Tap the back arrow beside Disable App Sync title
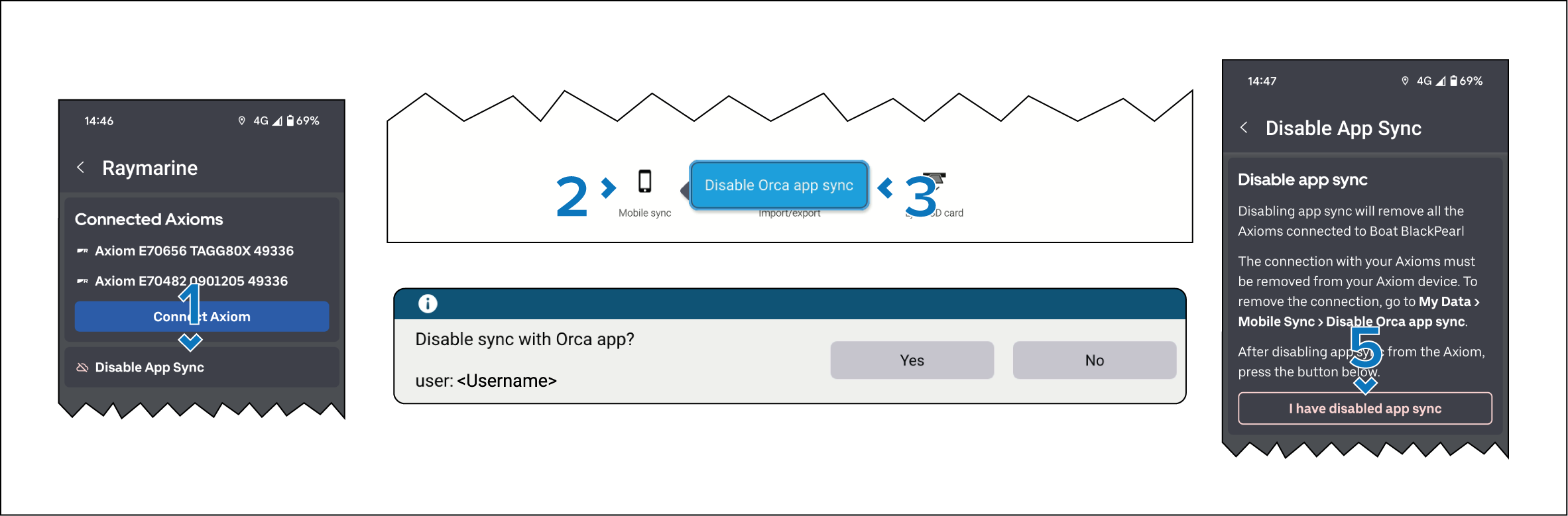The width and height of the screenshot is (1568, 516). coord(1244,128)
